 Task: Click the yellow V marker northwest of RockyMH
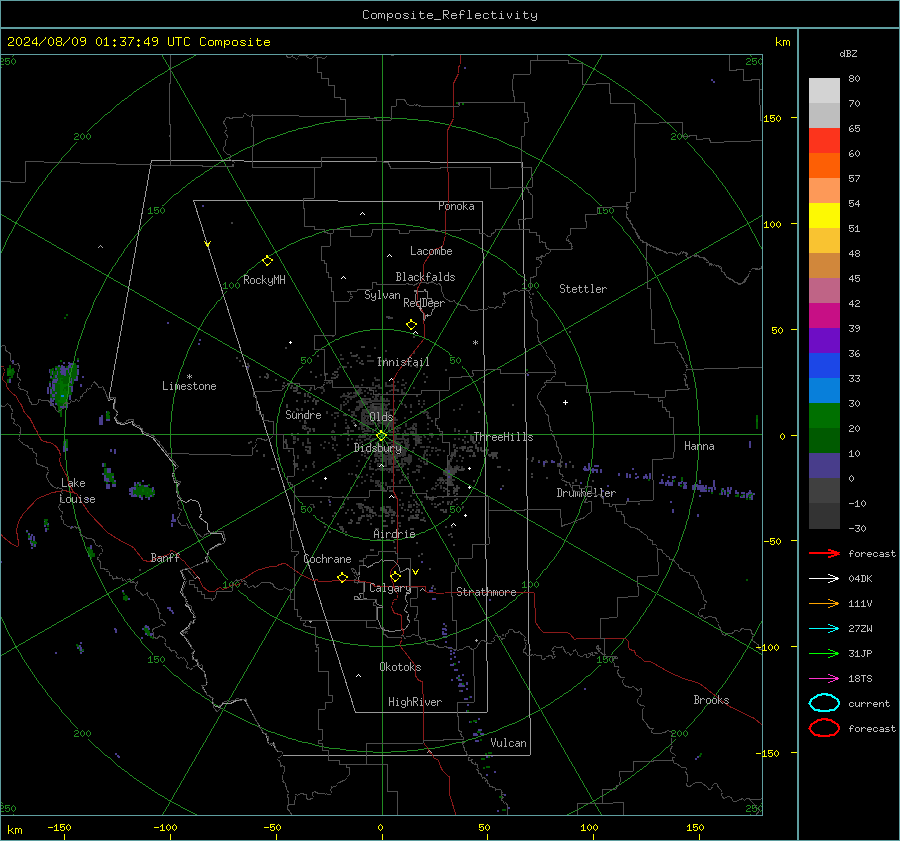coord(208,244)
